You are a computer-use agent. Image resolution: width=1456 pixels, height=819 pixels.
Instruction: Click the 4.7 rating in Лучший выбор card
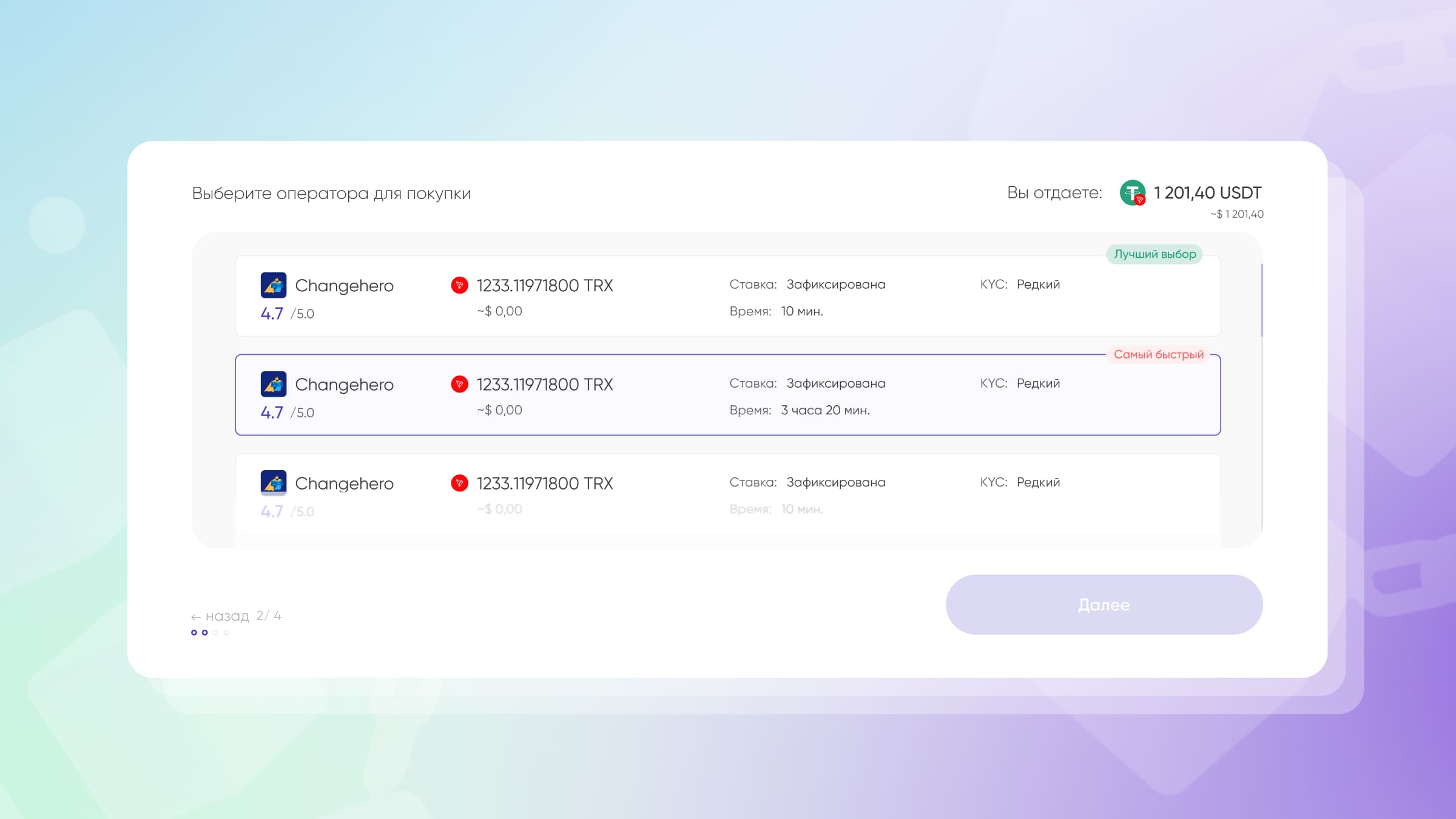272,314
